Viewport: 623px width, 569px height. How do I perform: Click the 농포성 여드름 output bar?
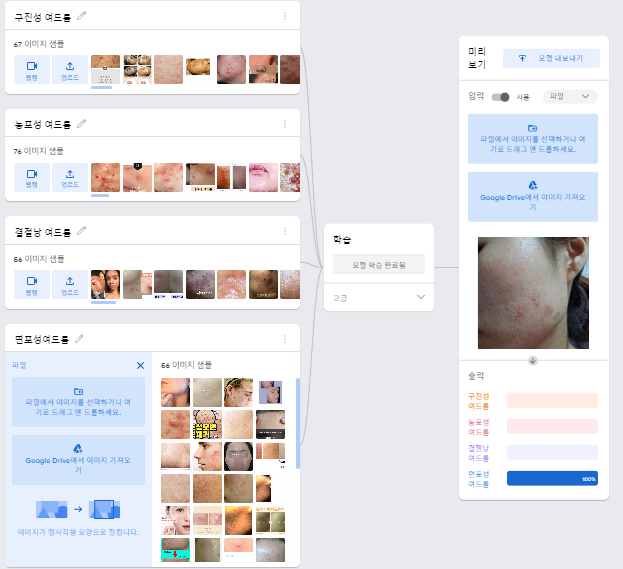point(552,426)
